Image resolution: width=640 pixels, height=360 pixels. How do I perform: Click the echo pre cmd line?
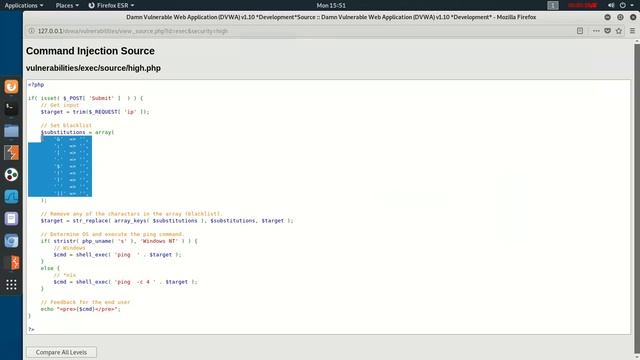80,309
